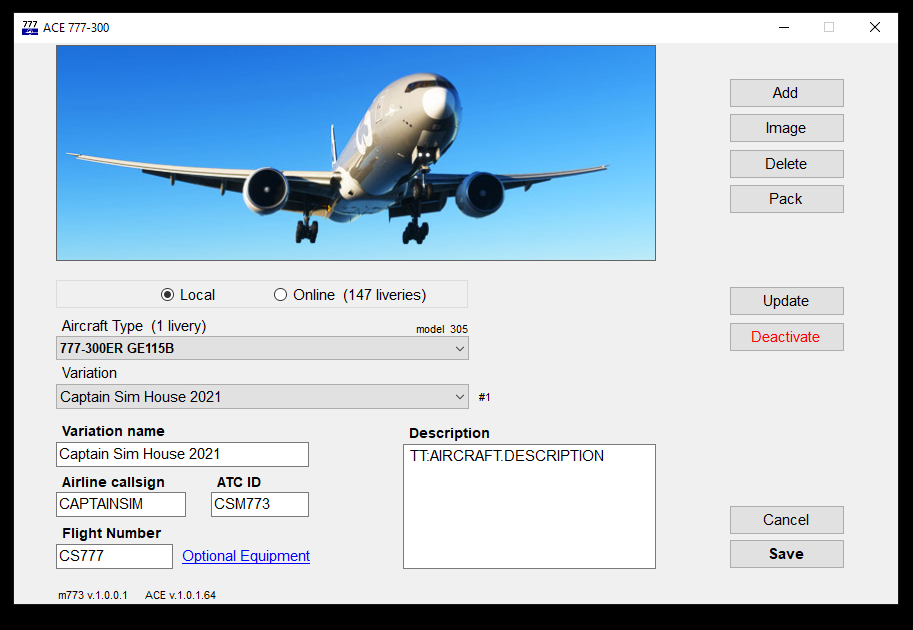Open the Optional Equipment link
The width and height of the screenshot is (913, 630).
[246, 556]
